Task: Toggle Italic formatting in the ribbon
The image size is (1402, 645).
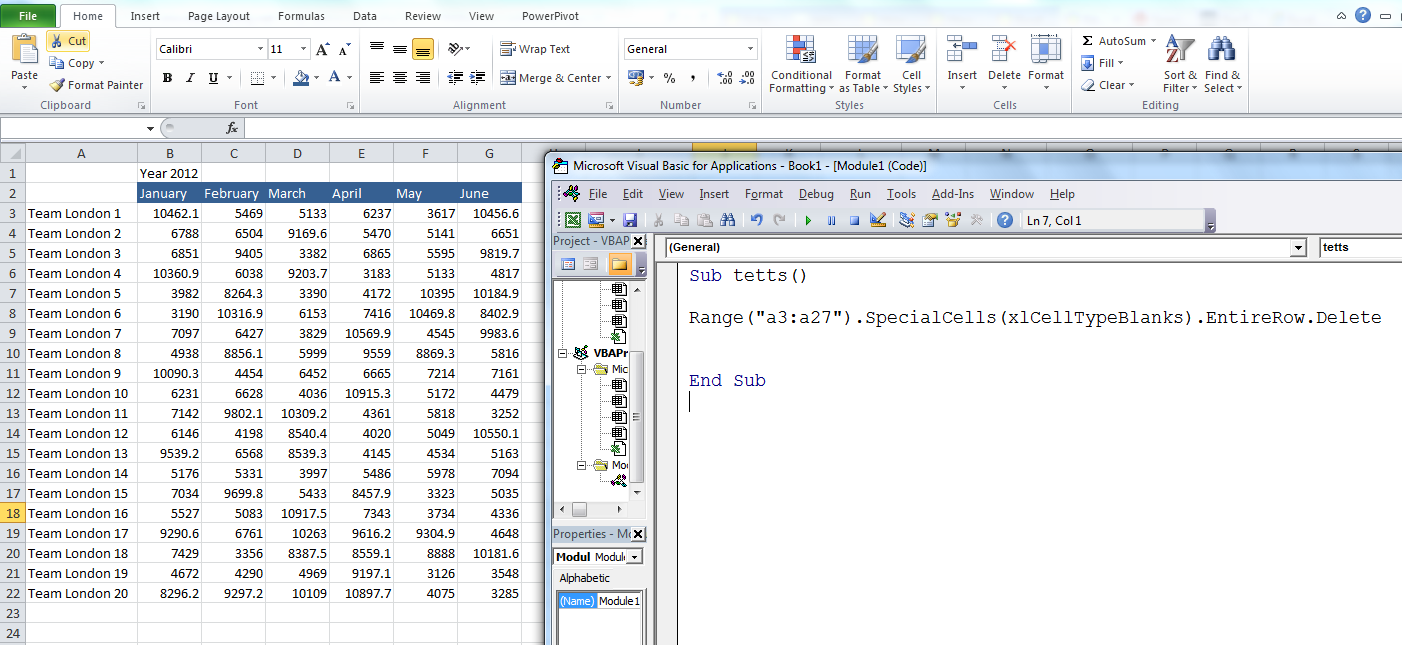Action: click(190, 78)
